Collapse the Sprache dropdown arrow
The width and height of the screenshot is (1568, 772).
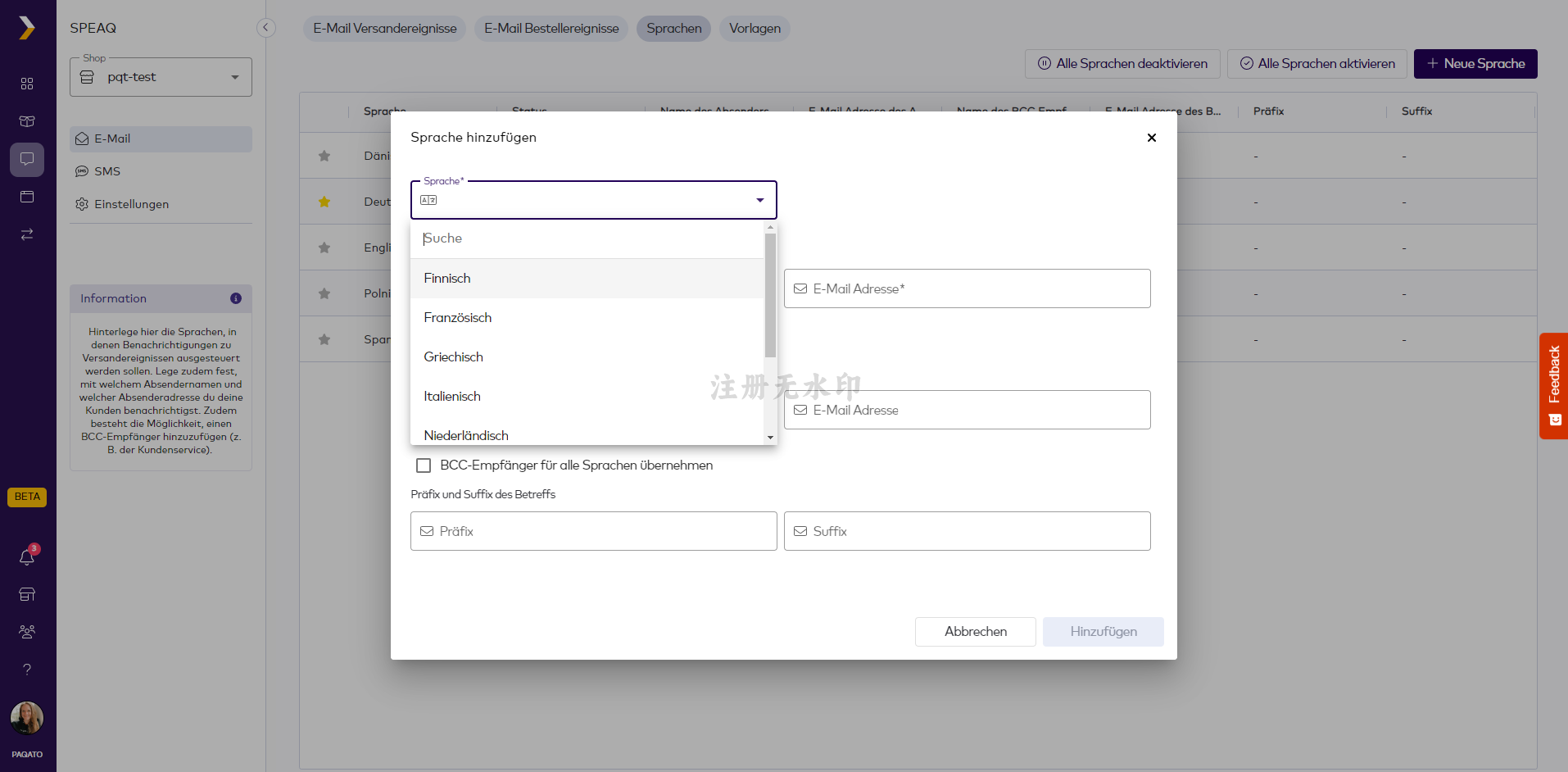pos(760,200)
